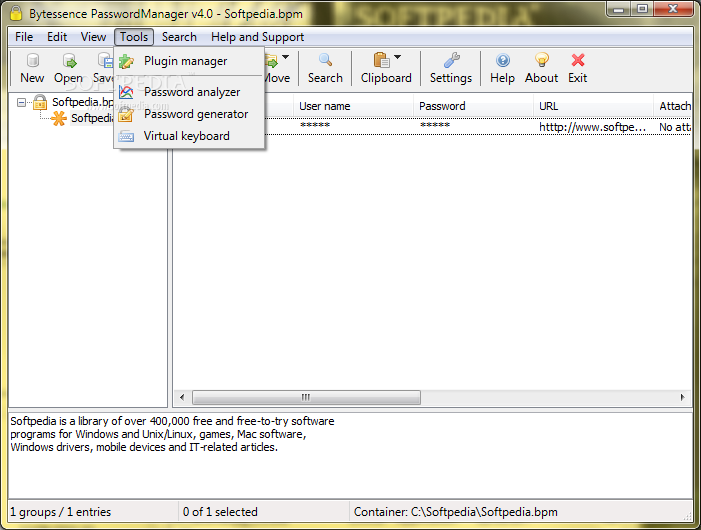Choose Password generator from Tools menu
Viewport: 701px width, 530px height.
(x=189, y=114)
